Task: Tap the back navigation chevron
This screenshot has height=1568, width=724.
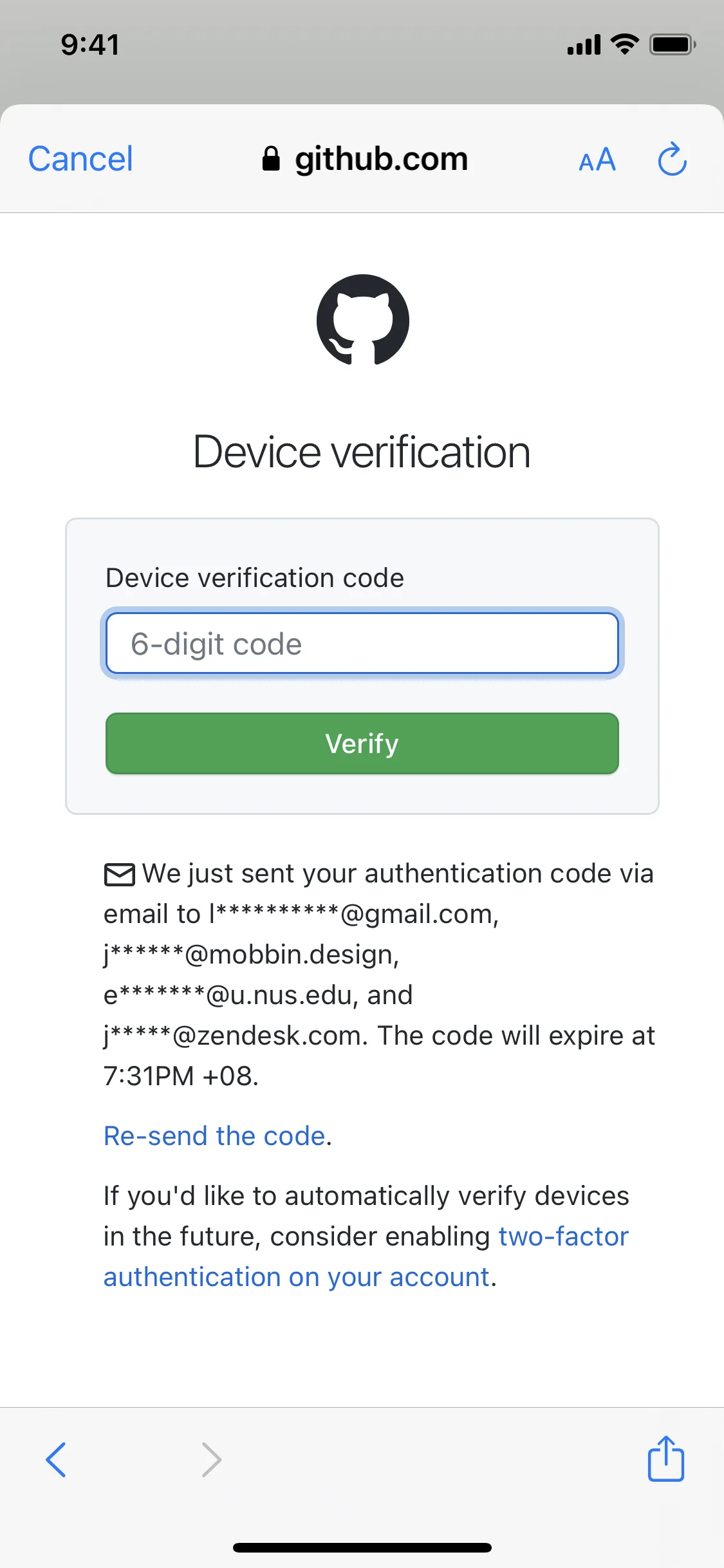Action: (x=57, y=1459)
